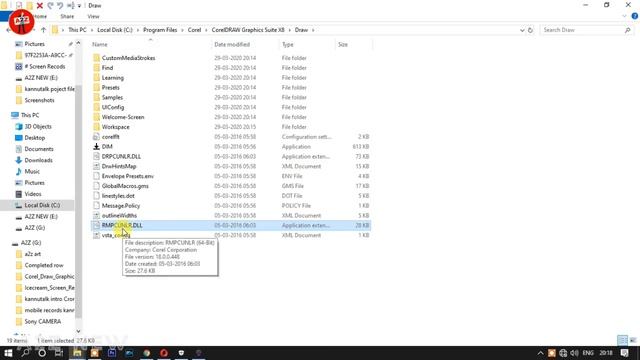Viewport: 640px width, 360px height.
Task: Select the Workspace folder
Action: tap(116, 127)
